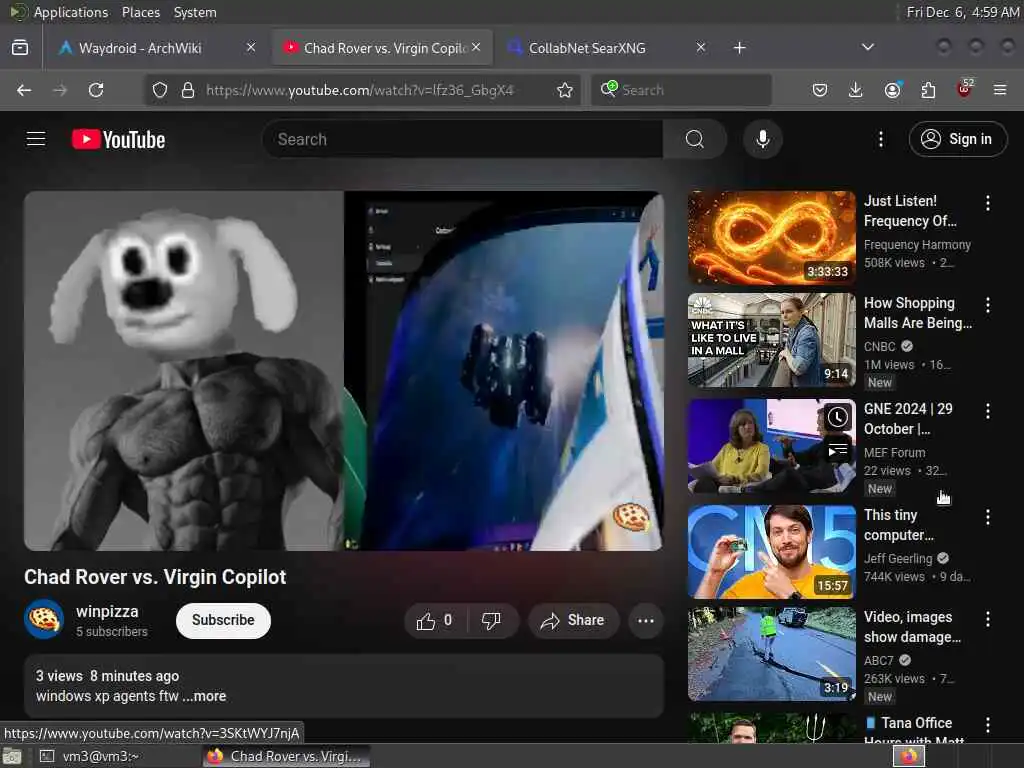
Task: Bookmark this page with the star icon
Action: (565, 90)
